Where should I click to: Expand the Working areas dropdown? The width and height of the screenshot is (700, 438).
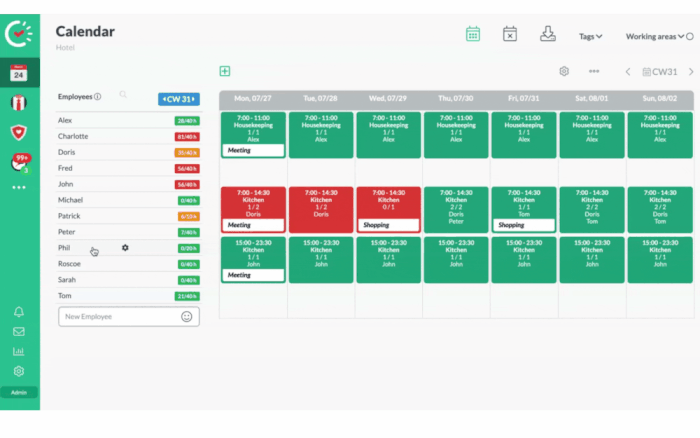pyautogui.click(x=654, y=36)
